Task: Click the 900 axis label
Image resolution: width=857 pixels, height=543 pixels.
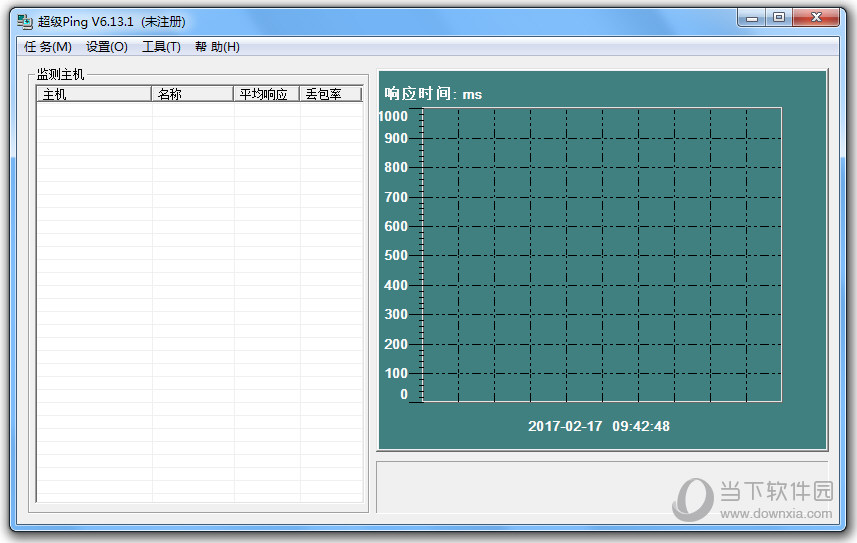Action: click(x=396, y=138)
